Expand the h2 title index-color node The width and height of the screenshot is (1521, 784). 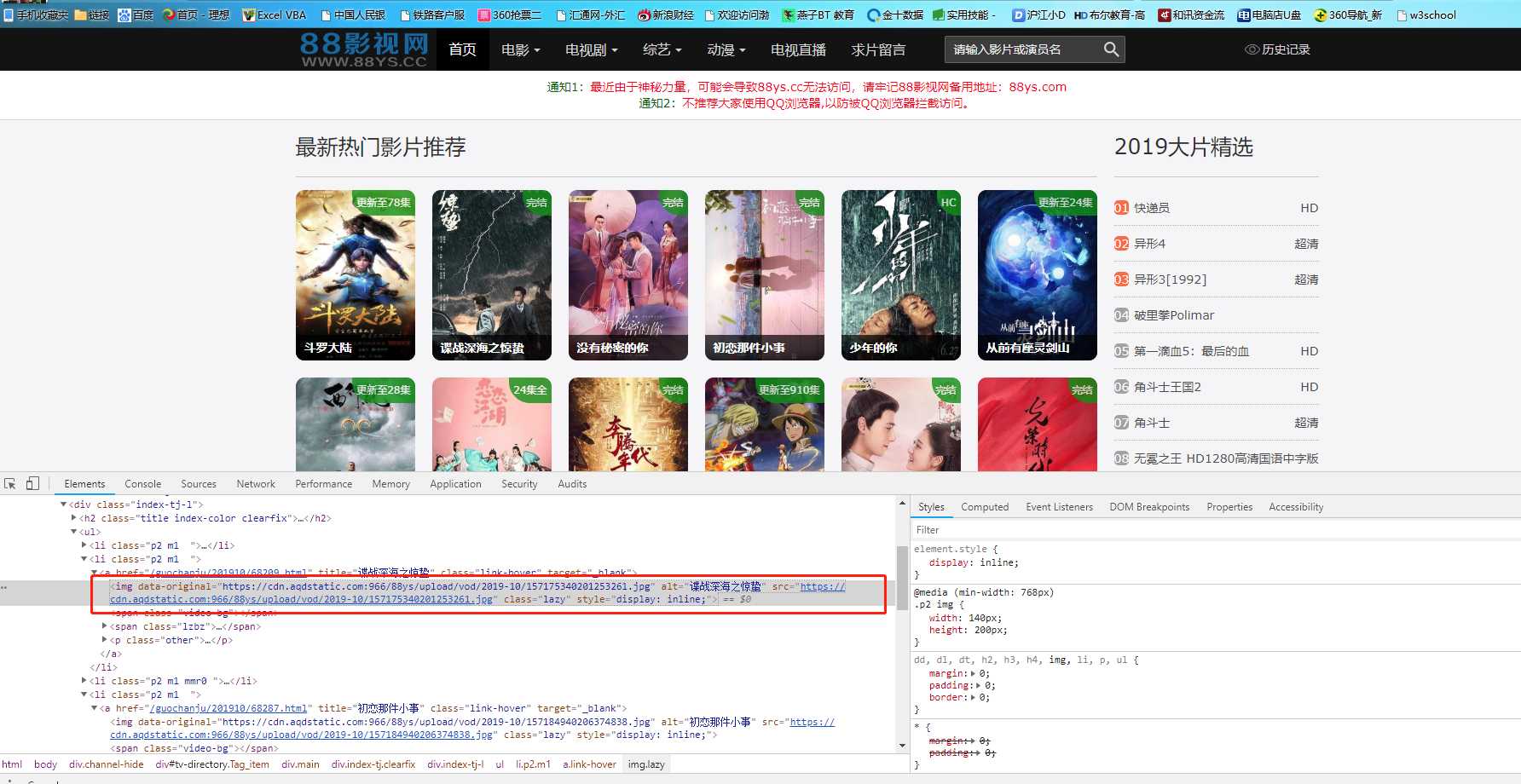point(74,518)
